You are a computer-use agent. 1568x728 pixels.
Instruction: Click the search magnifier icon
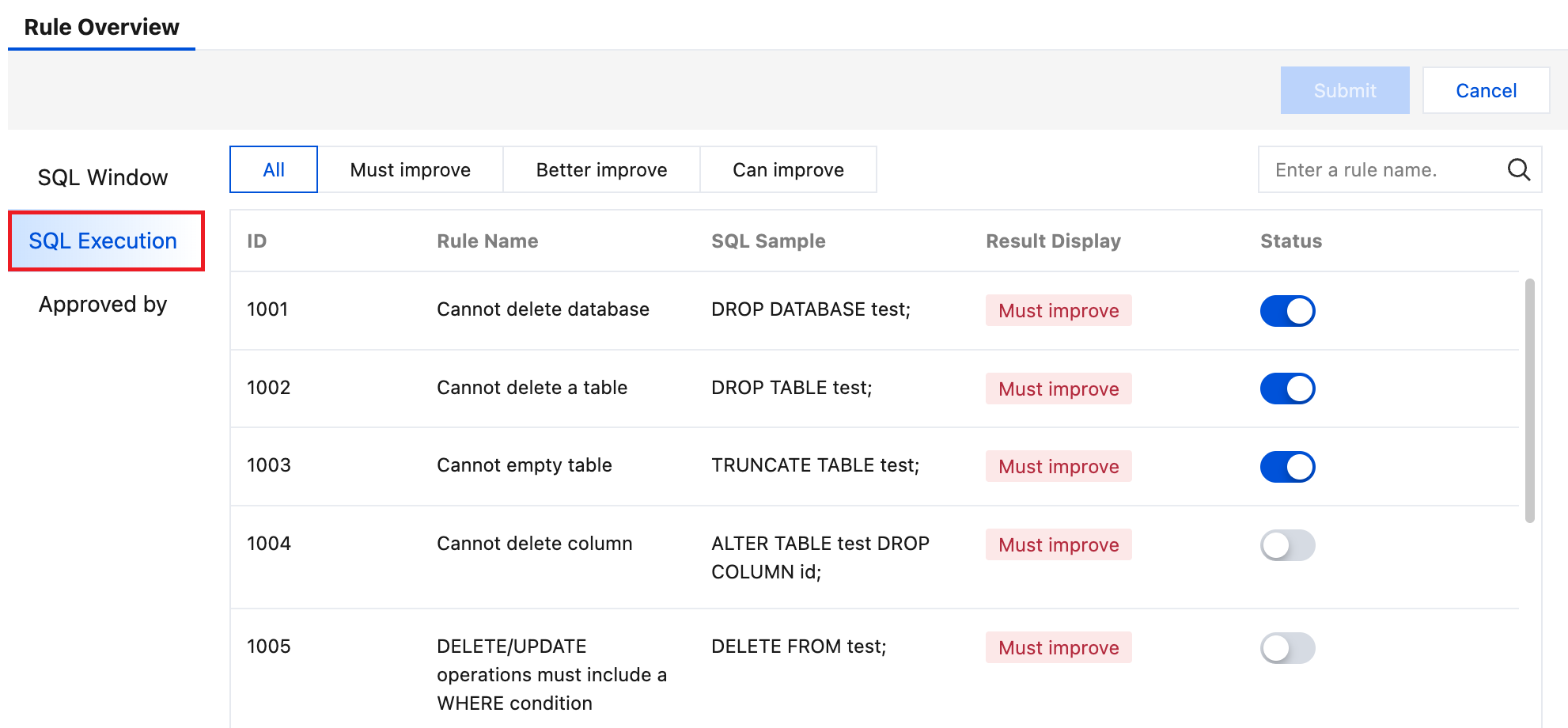(1518, 169)
